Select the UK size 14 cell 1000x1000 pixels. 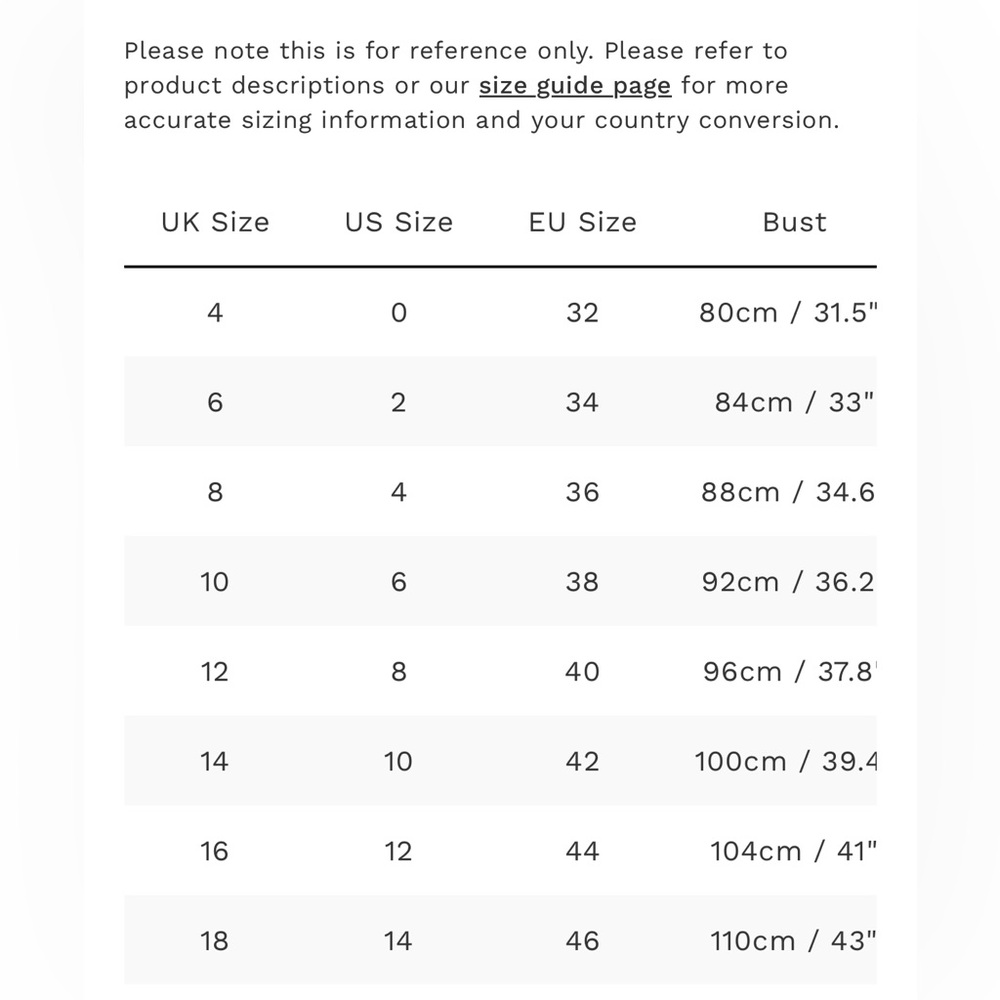click(x=215, y=761)
